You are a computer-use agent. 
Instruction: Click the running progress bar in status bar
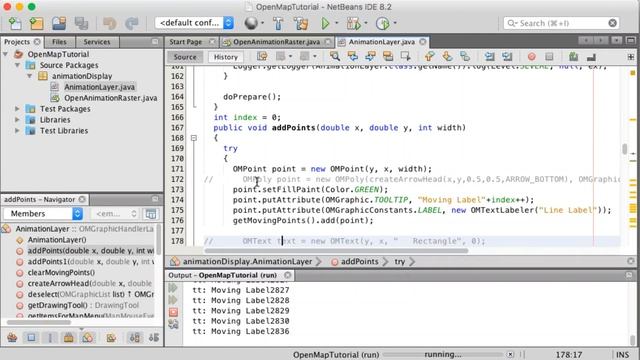tap(442, 354)
